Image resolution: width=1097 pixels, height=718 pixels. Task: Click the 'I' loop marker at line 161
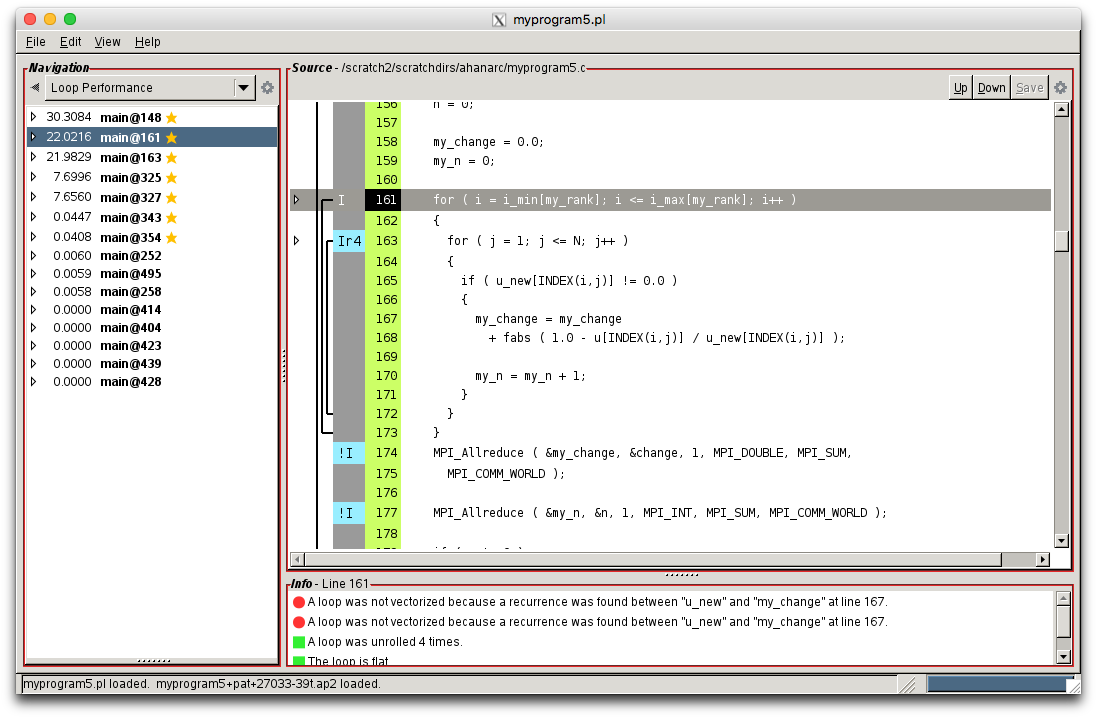[341, 199]
